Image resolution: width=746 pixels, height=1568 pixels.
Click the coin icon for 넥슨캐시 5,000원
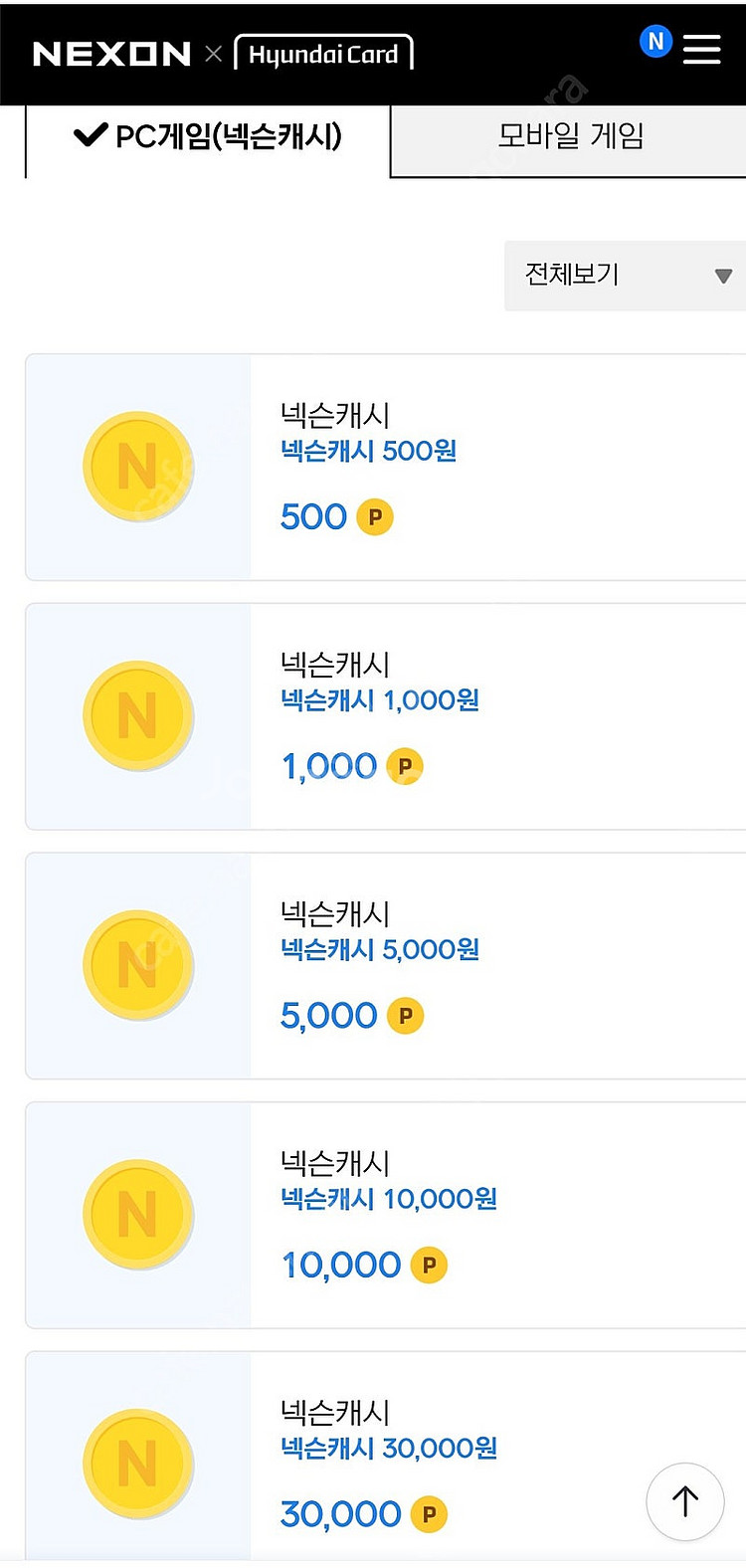point(137,965)
